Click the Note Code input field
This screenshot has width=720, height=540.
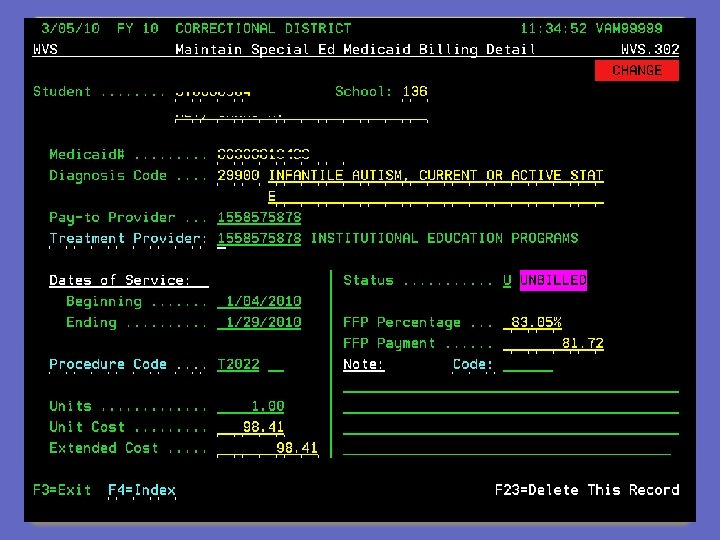click(x=528, y=364)
